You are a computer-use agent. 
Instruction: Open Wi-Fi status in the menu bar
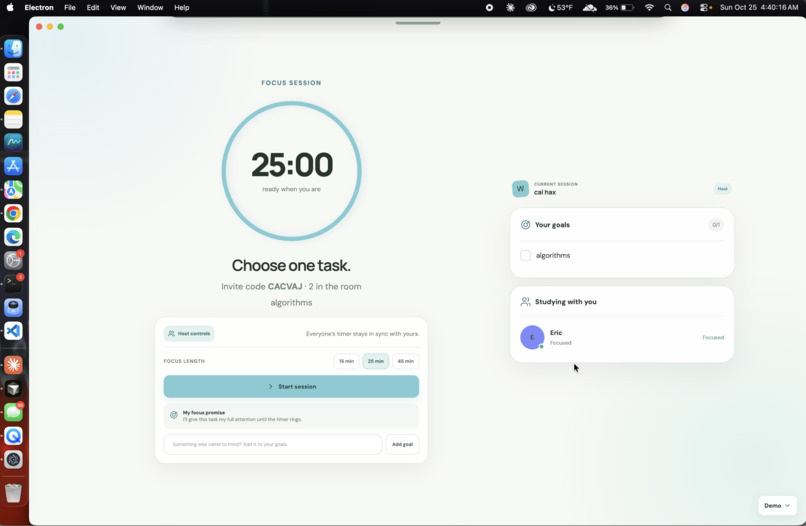coord(649,8)
